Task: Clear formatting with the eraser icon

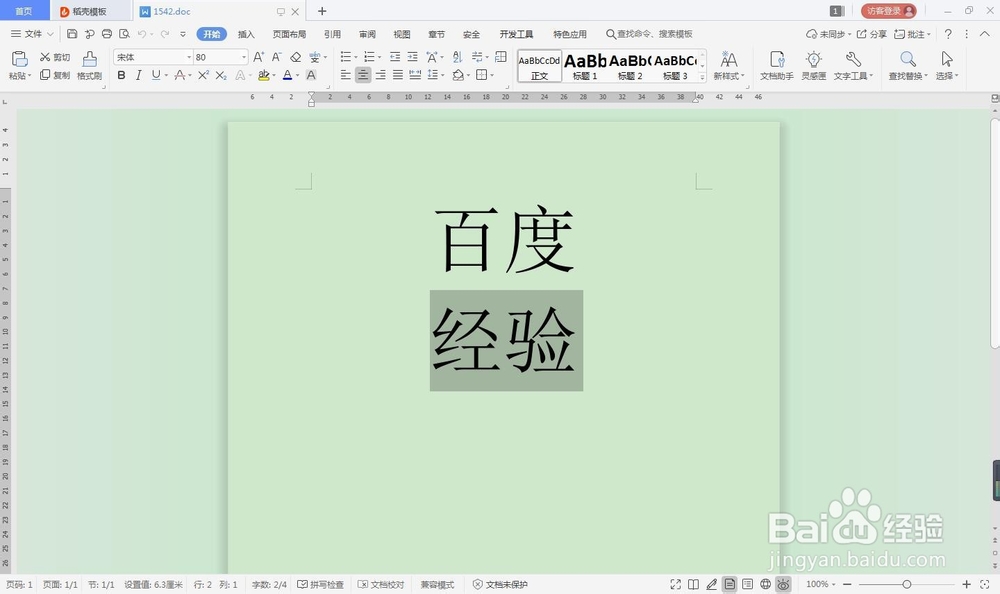Action: click(x=295, y=57)
